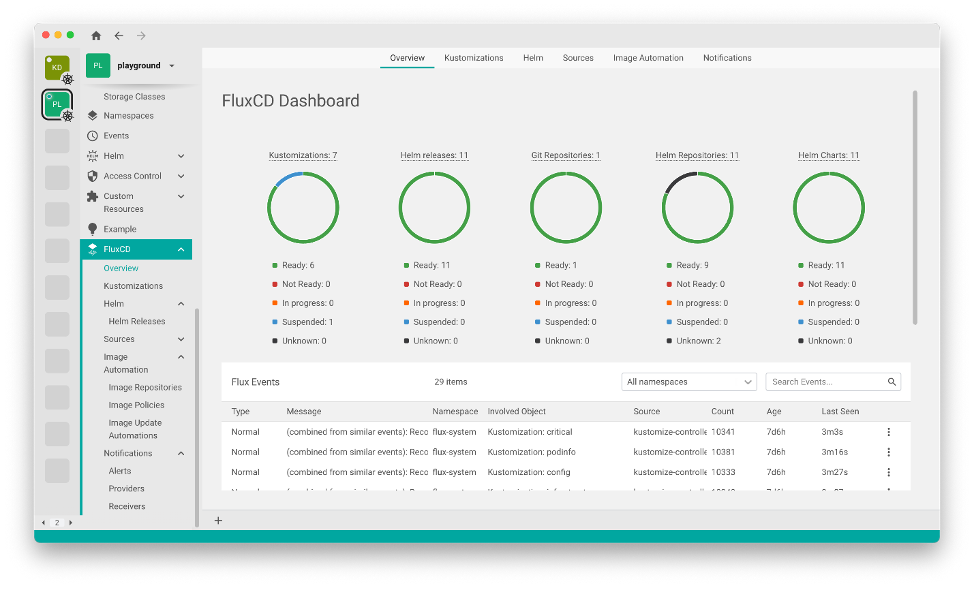Navigate forward with the right arrow

pos(142,35)
